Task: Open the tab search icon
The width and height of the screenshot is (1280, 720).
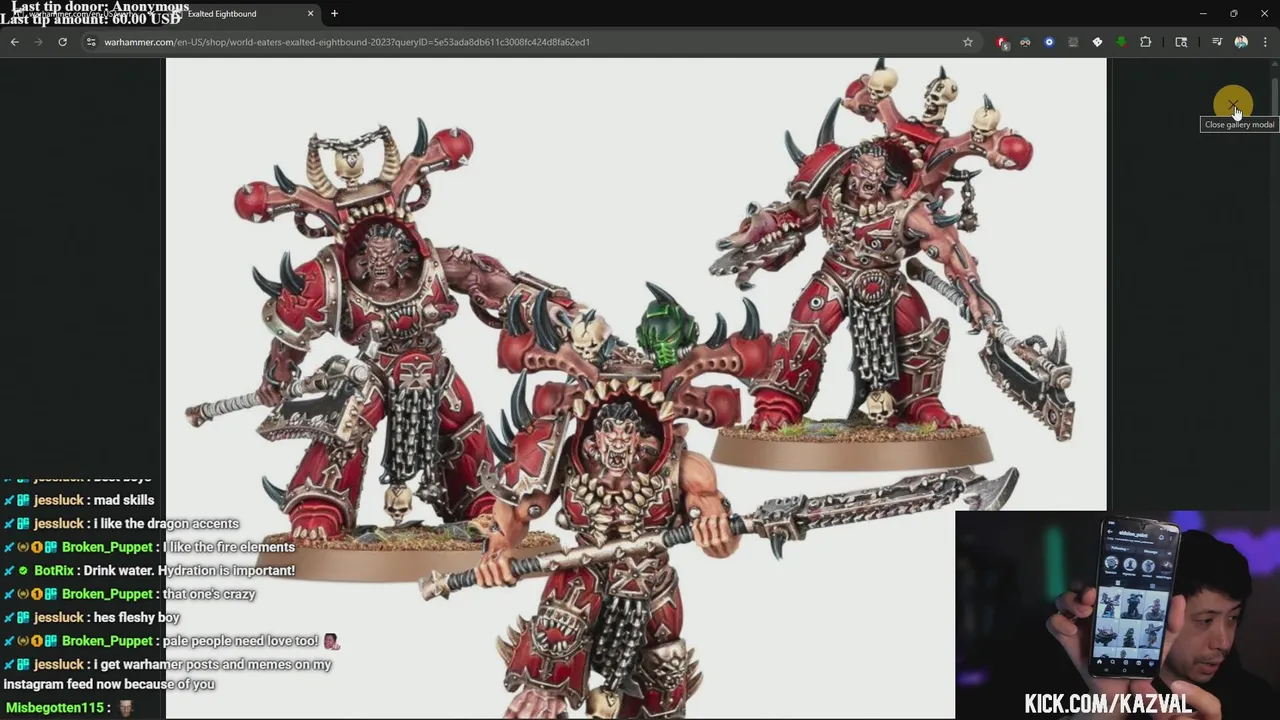Action: [x=1181, y=42]
